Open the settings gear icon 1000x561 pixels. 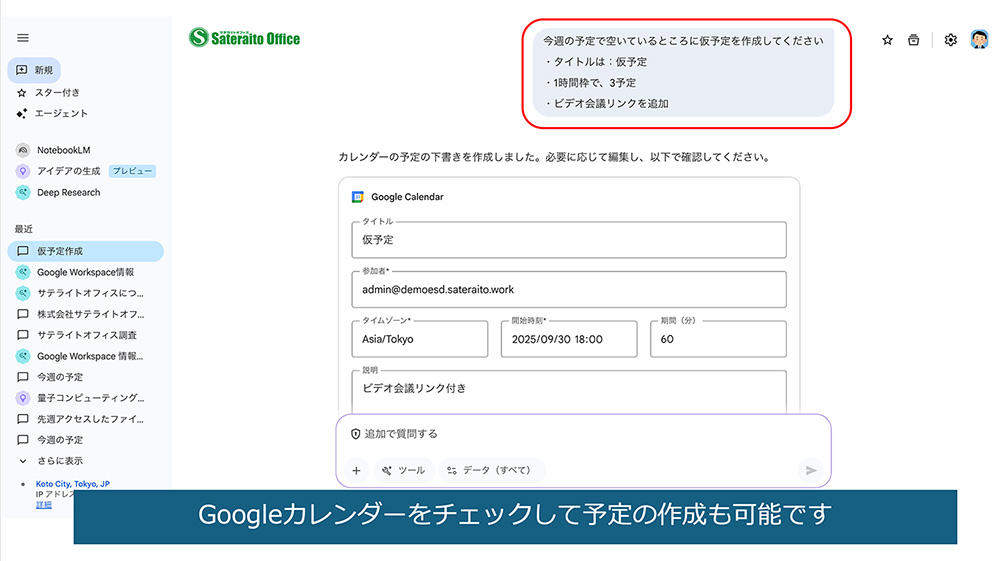[950, 40]
